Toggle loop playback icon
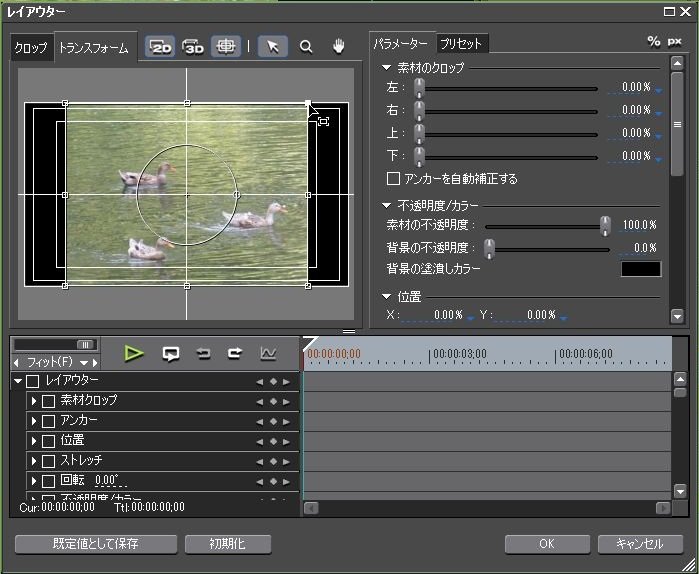This screenshot has height=574, width=699. [x=171, y=354]
